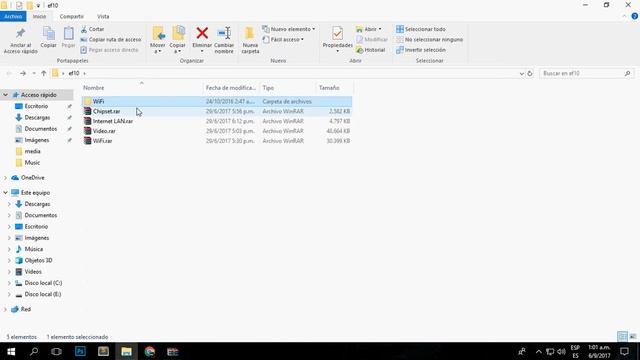This screenshot has width=640, height=360.
Task: Open taskbar search
Action: point(34,351)
